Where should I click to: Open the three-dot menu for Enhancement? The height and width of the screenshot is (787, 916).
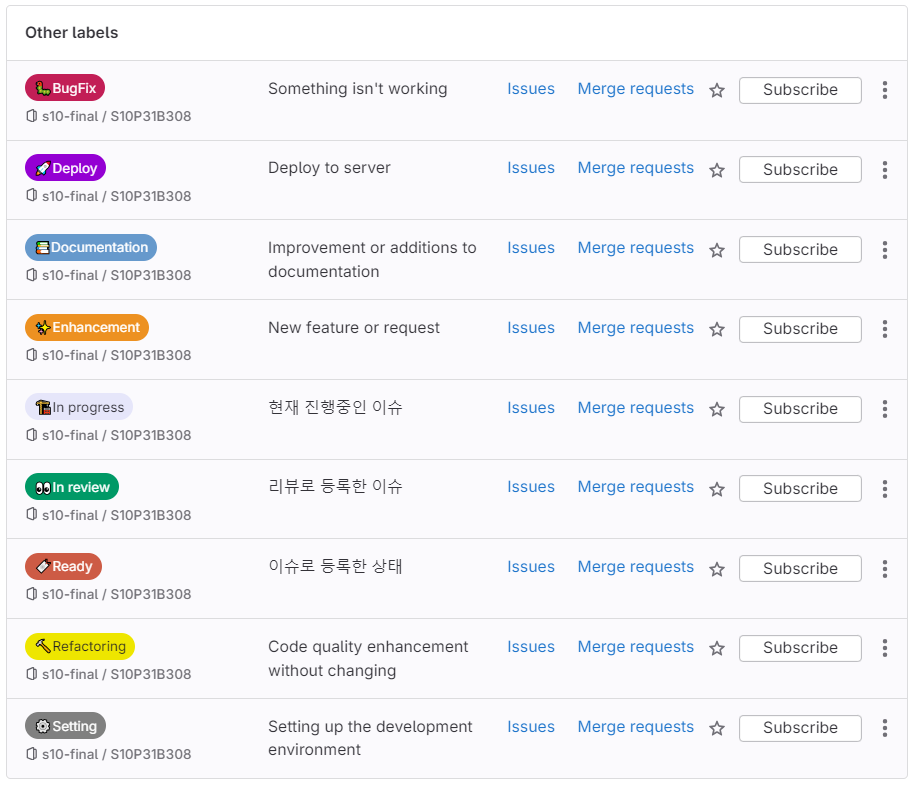884,329
